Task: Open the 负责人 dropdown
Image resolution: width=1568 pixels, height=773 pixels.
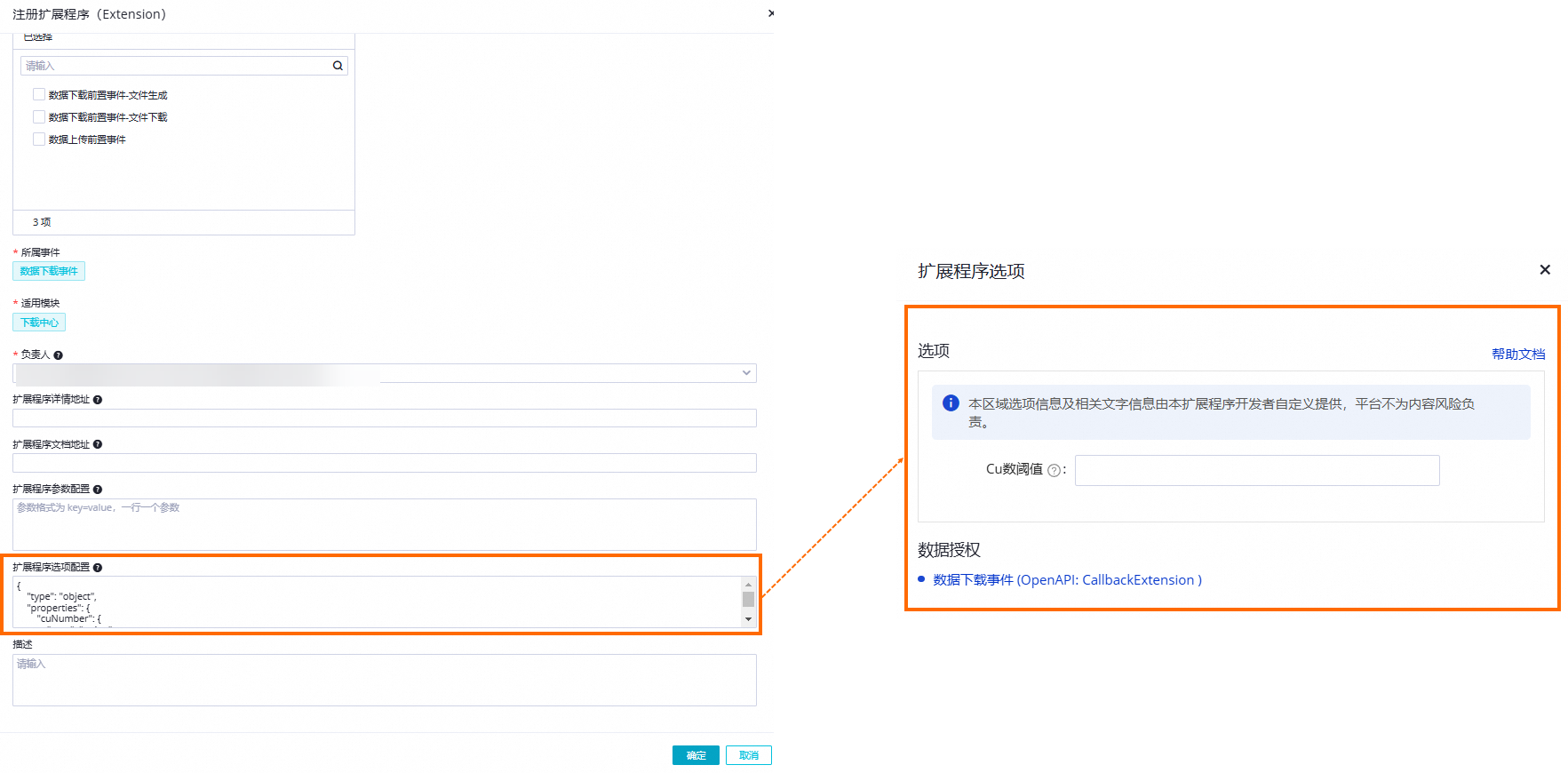Action: [385, 373]
